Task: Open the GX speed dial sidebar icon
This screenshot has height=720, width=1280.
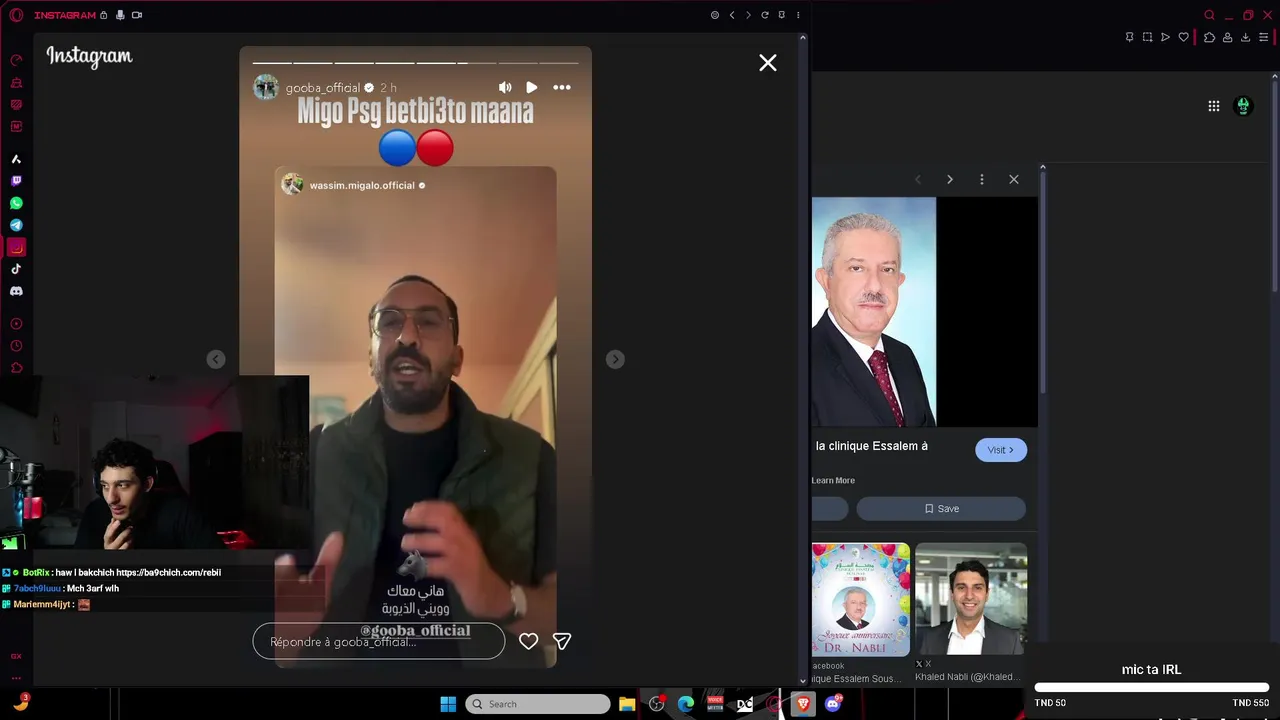Action: click(16, 60)
